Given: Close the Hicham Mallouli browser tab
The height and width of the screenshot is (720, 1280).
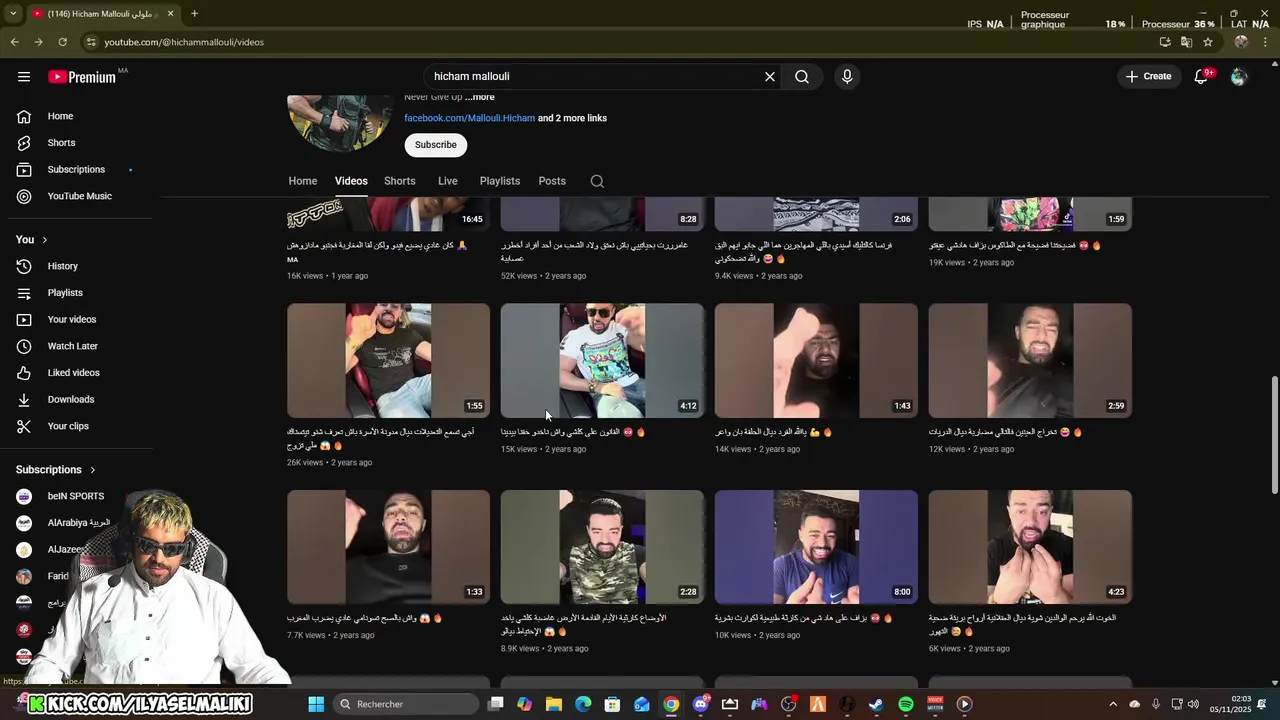Looking at the screenshot, I should pyautogui.click(x=170, y=14).
